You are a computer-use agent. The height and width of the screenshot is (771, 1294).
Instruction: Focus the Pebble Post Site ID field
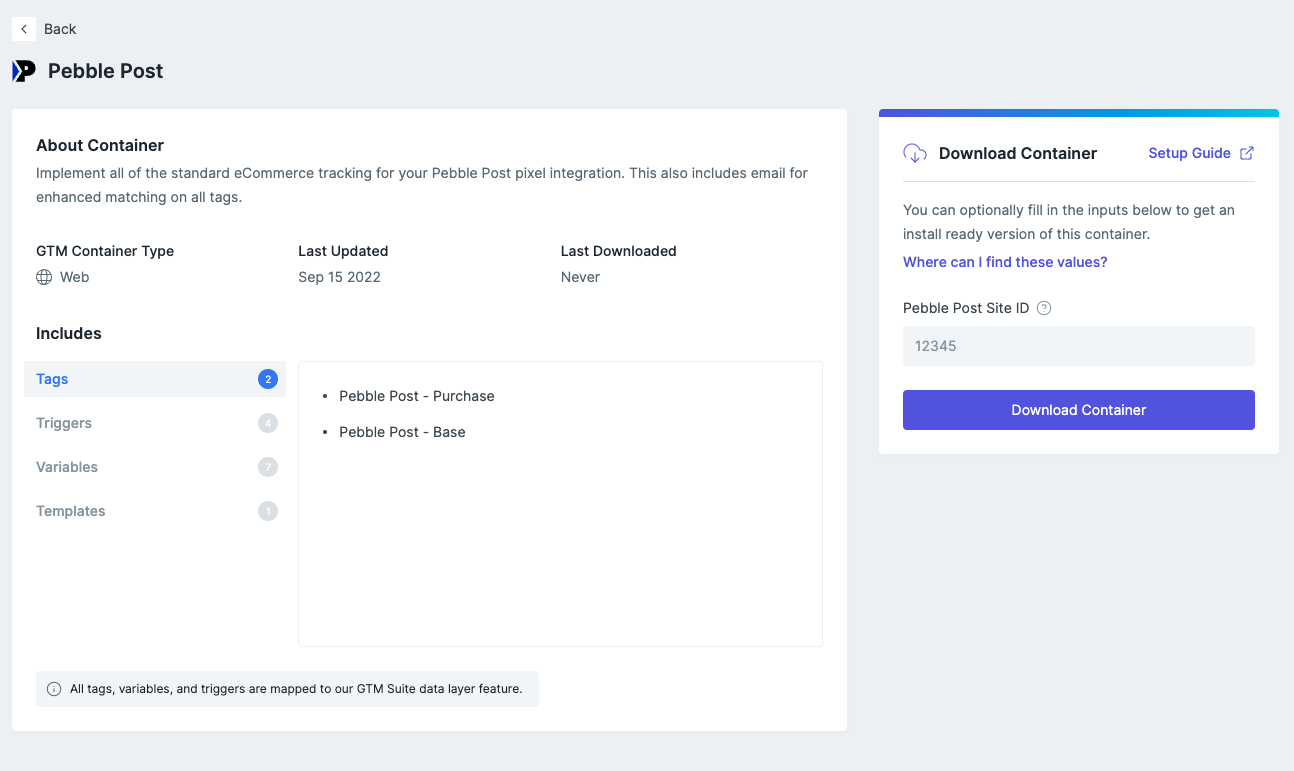coord(1078,346)
